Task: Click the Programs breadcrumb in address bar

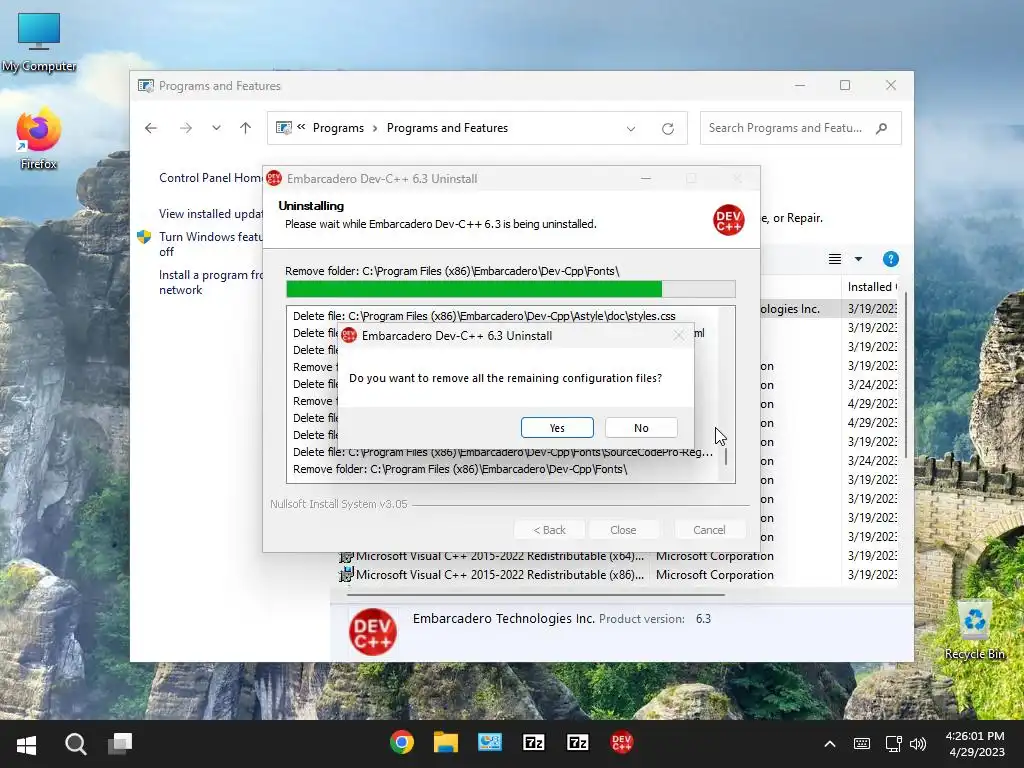Action: pyautogui.click(x=338, y=128)
